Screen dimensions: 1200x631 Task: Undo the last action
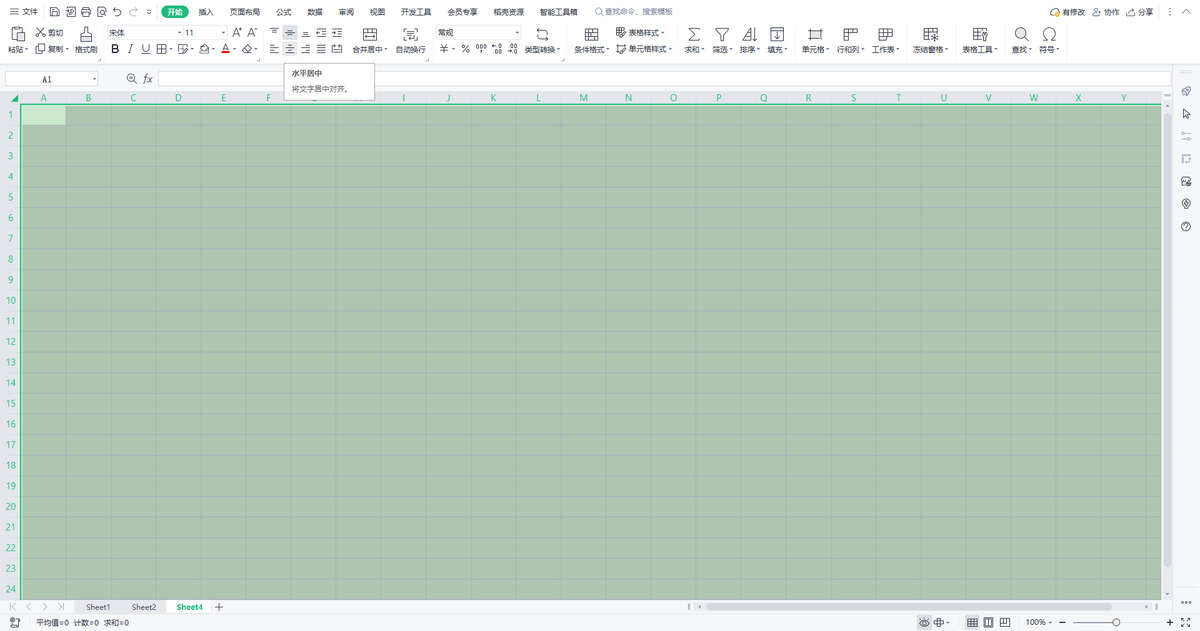coord(118,12)
